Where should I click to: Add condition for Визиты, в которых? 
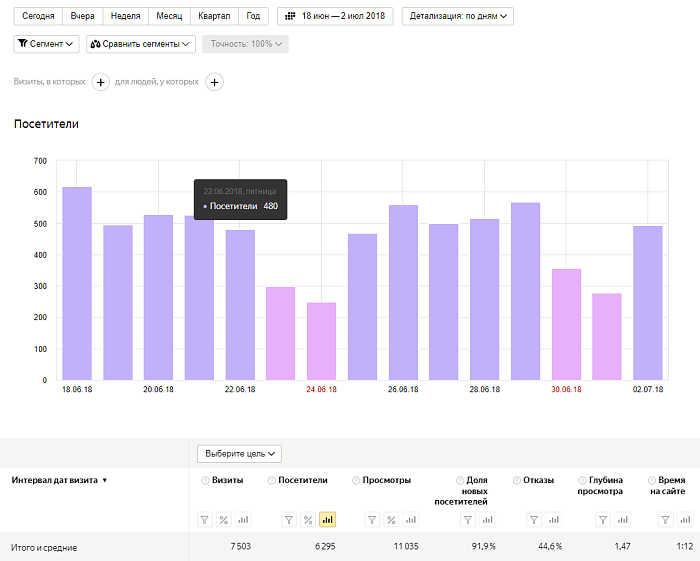(100, 82)
